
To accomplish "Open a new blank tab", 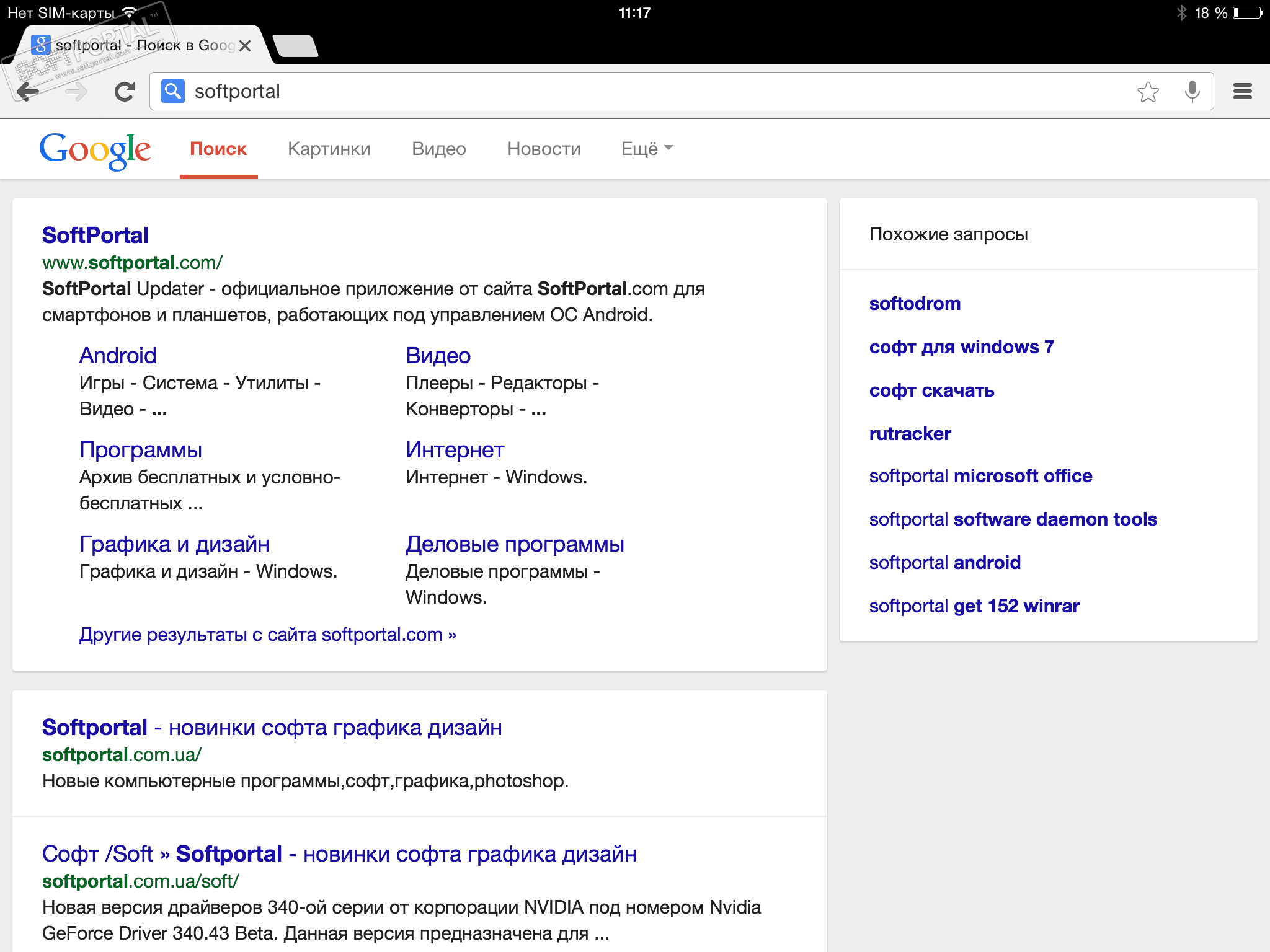I will pyautogui.click(x=296, y=46).
